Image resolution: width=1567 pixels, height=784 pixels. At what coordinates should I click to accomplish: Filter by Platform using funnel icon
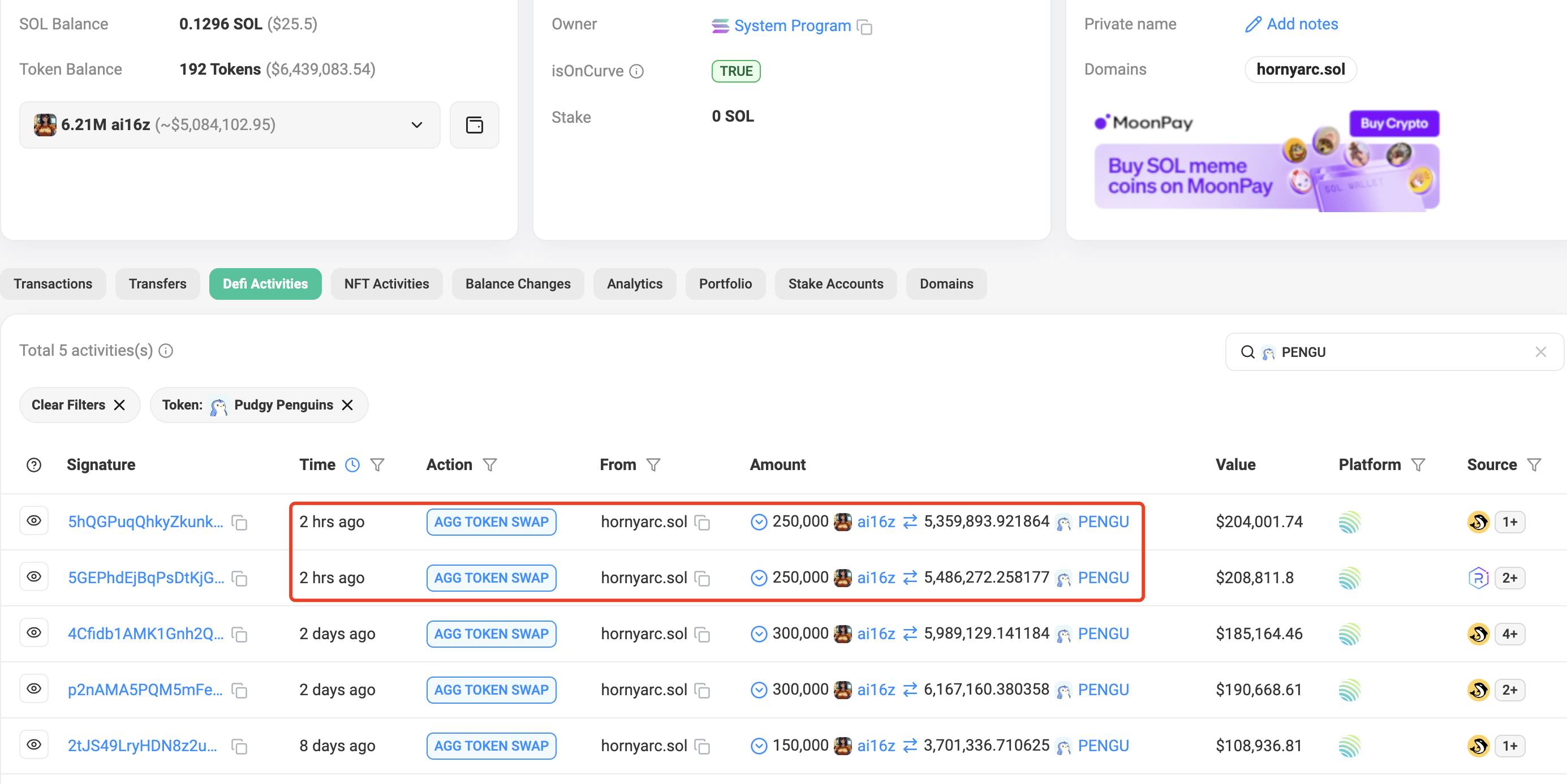point(1418,464)
